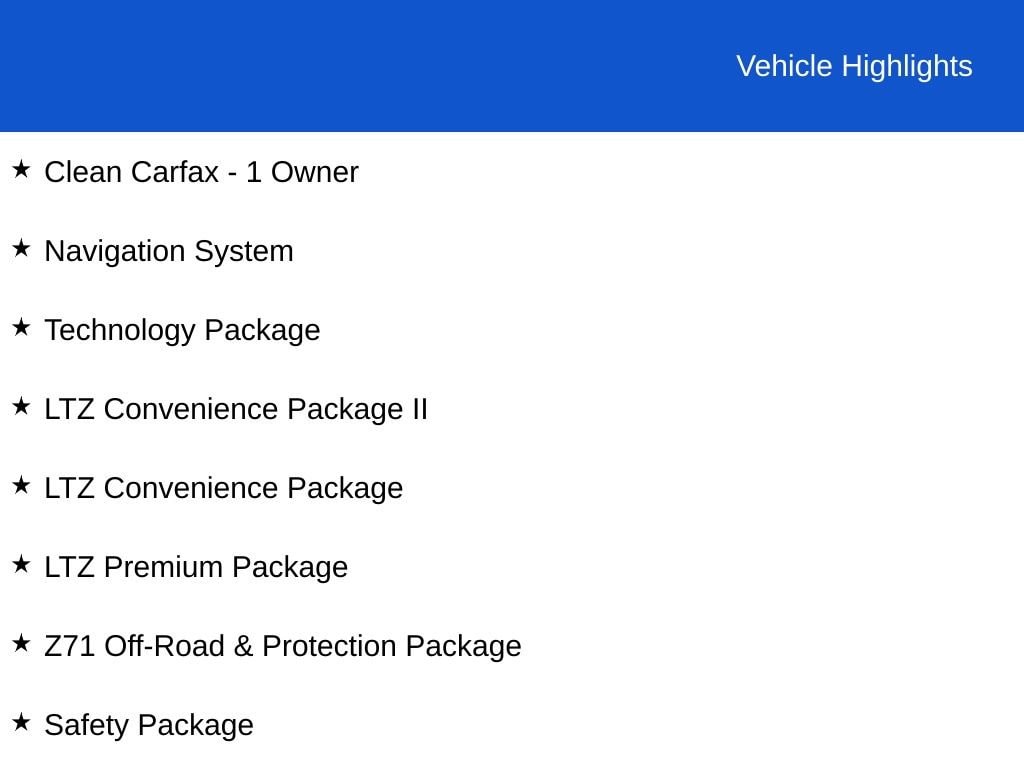
Task: Click the star beside LTZ Premium Package
Action: [x=21, y=565]
